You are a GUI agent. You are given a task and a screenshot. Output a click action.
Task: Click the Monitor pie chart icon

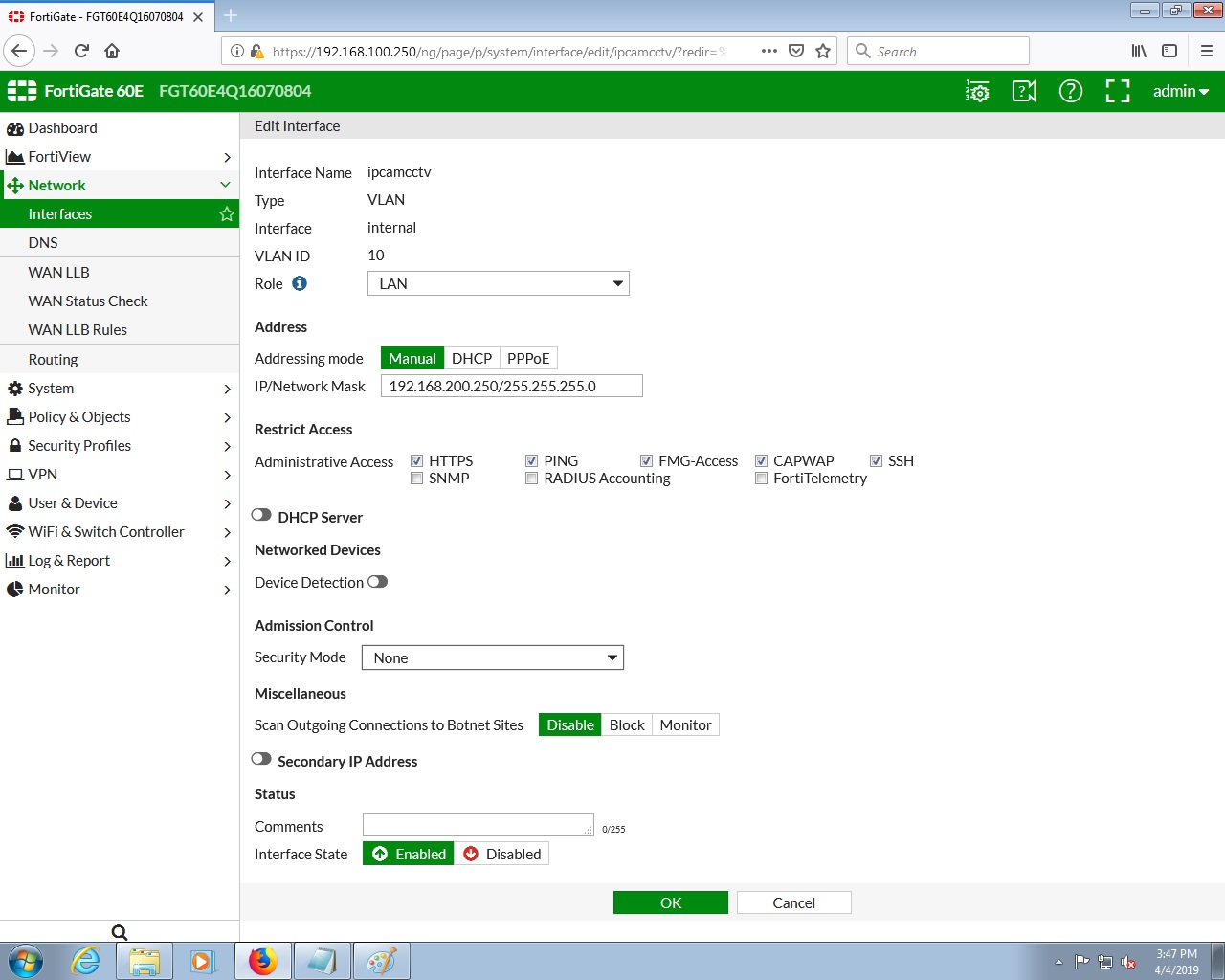(x=15, y=590)
